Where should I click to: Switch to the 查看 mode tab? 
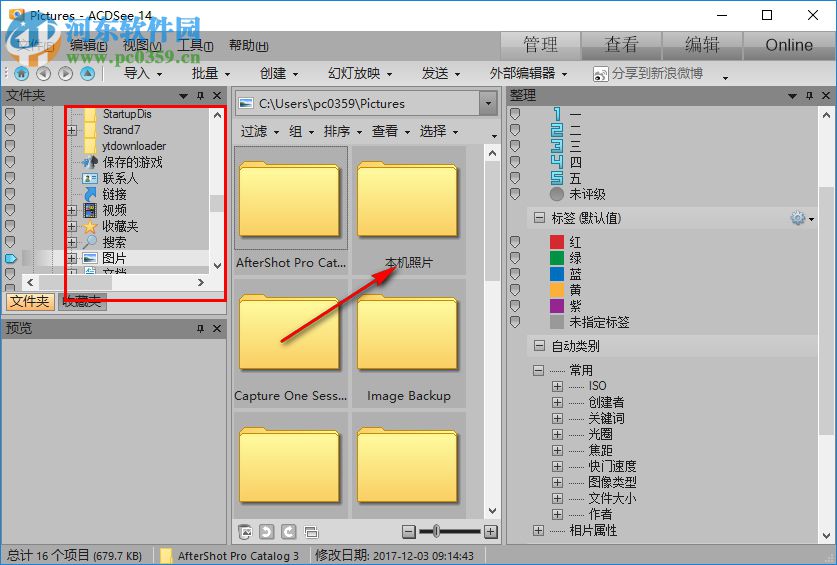pos(621,45)
